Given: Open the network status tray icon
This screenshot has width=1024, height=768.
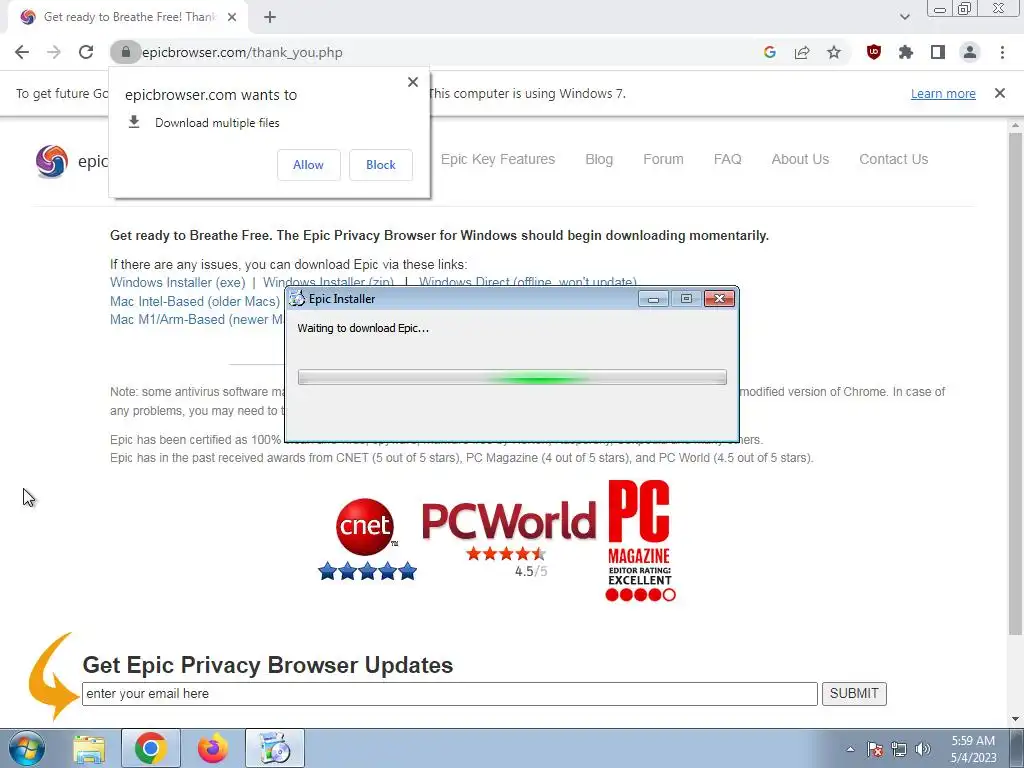Looking at the screenshot, I should 899,749.
